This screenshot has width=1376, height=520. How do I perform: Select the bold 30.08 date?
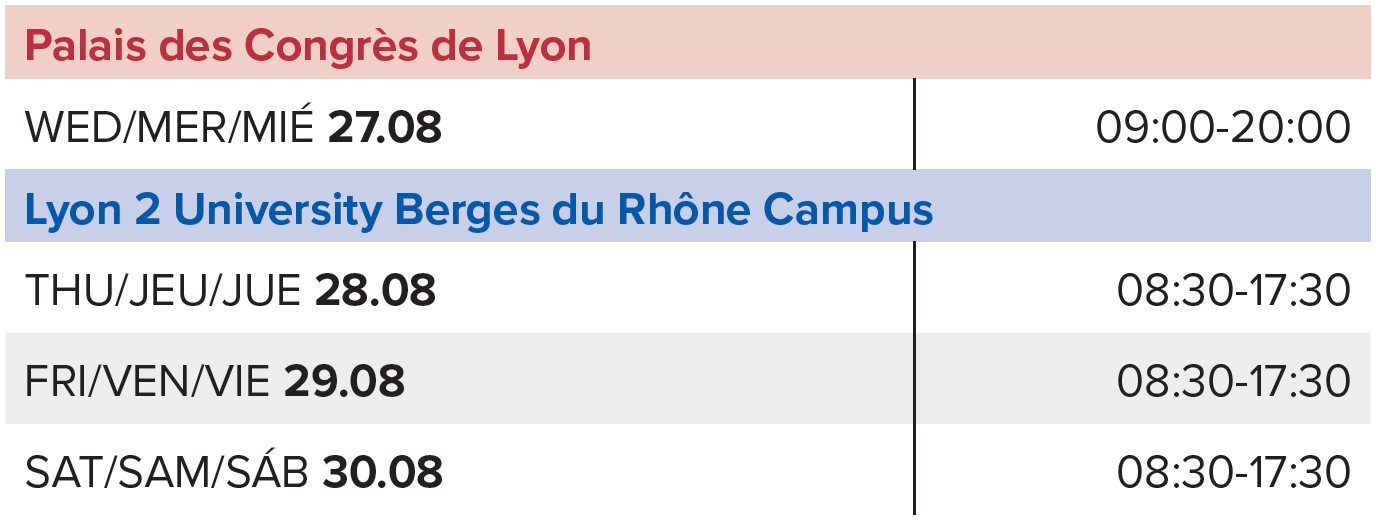[x=382, y=472]
